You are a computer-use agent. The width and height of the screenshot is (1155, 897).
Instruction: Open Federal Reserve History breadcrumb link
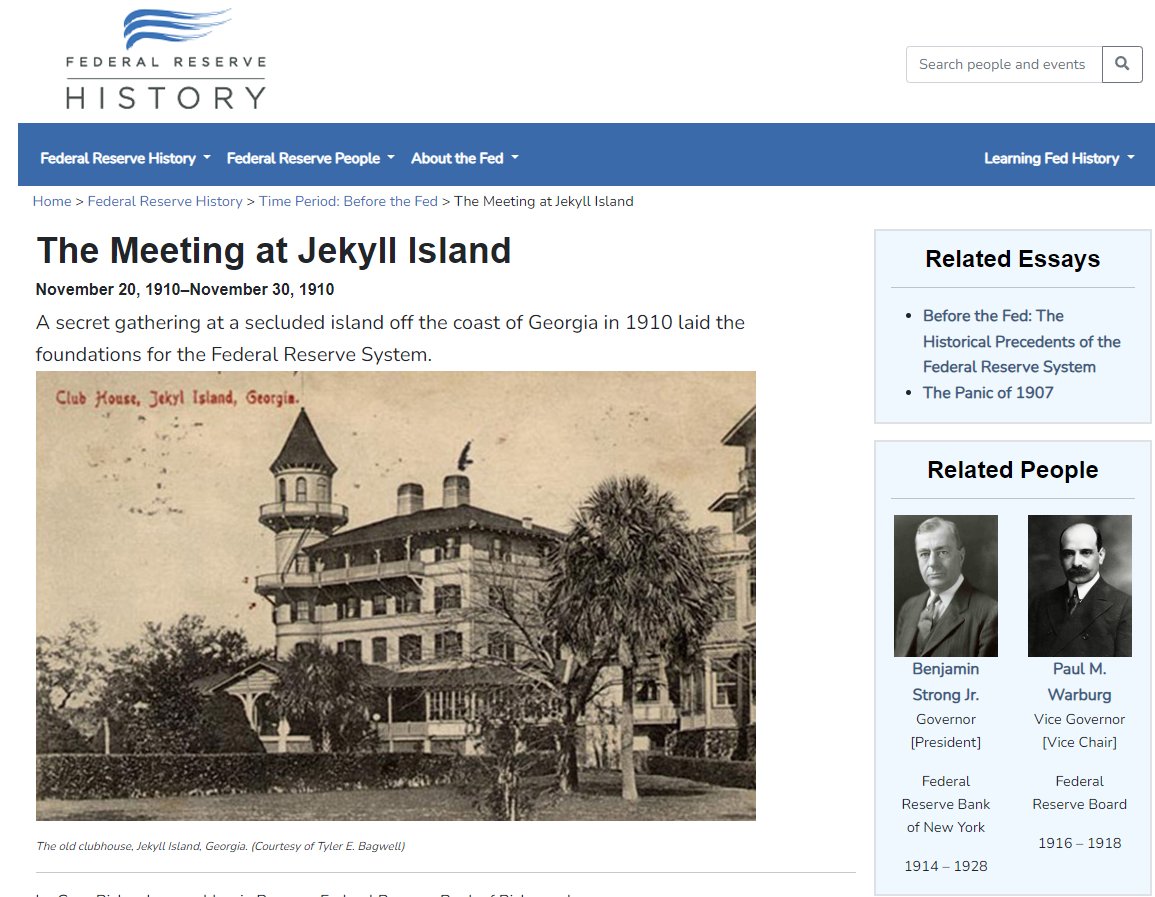point(165,201)
